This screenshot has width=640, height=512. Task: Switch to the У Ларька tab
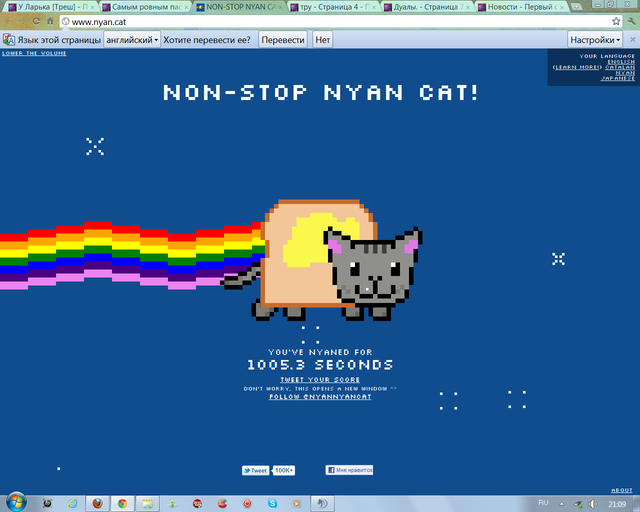click(48, 6)
